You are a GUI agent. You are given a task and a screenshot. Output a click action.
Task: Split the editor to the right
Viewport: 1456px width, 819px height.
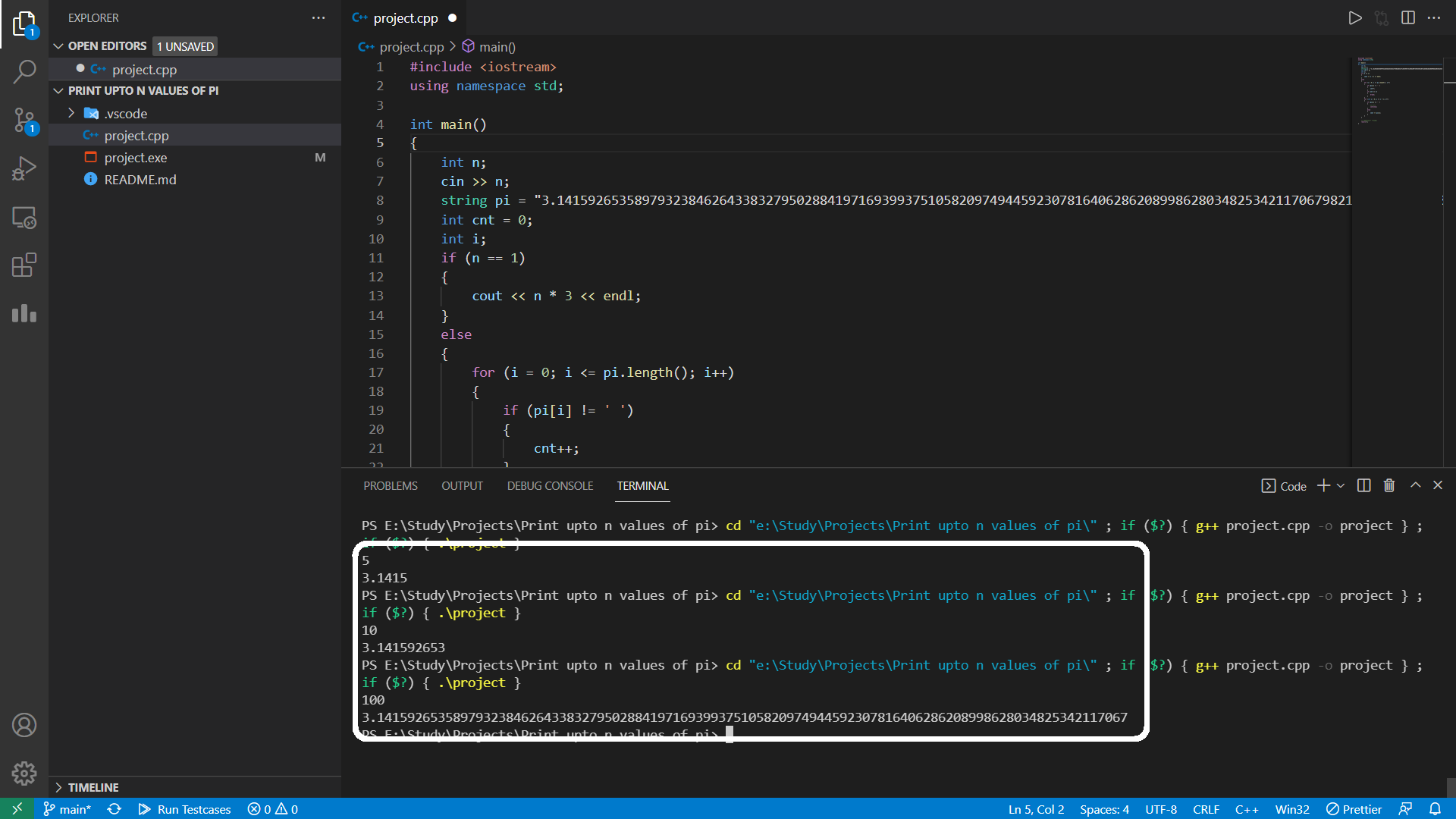click(1408, 17)
